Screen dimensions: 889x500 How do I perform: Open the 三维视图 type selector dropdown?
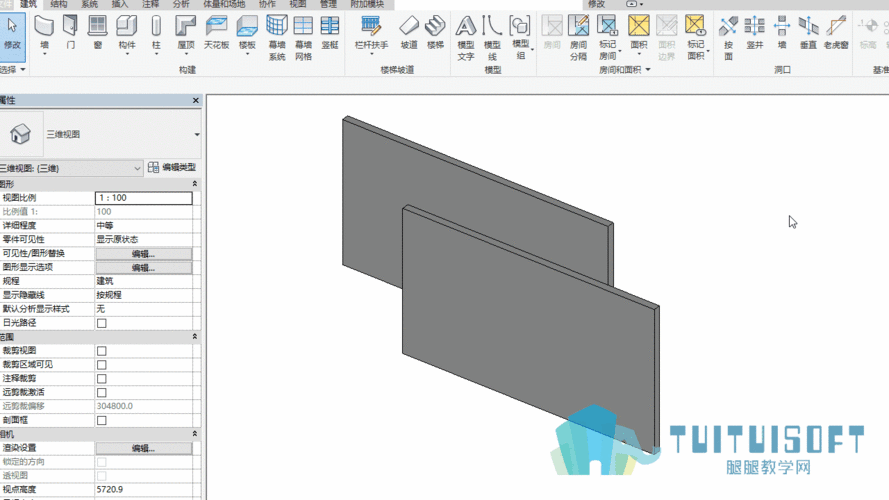point(197,134)
